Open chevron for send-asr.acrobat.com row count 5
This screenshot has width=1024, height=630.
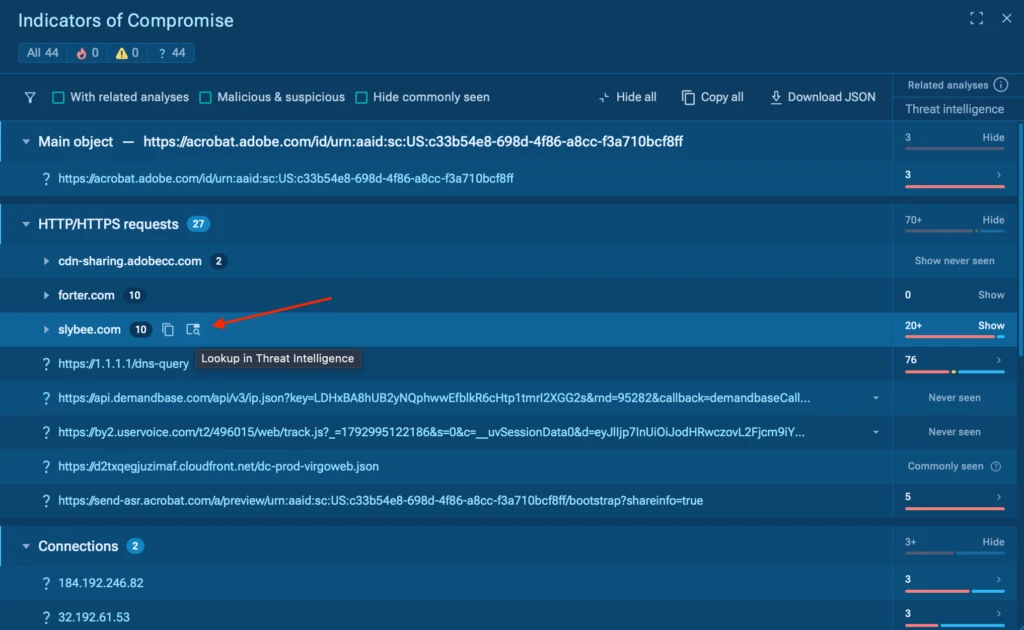[999, 497]
